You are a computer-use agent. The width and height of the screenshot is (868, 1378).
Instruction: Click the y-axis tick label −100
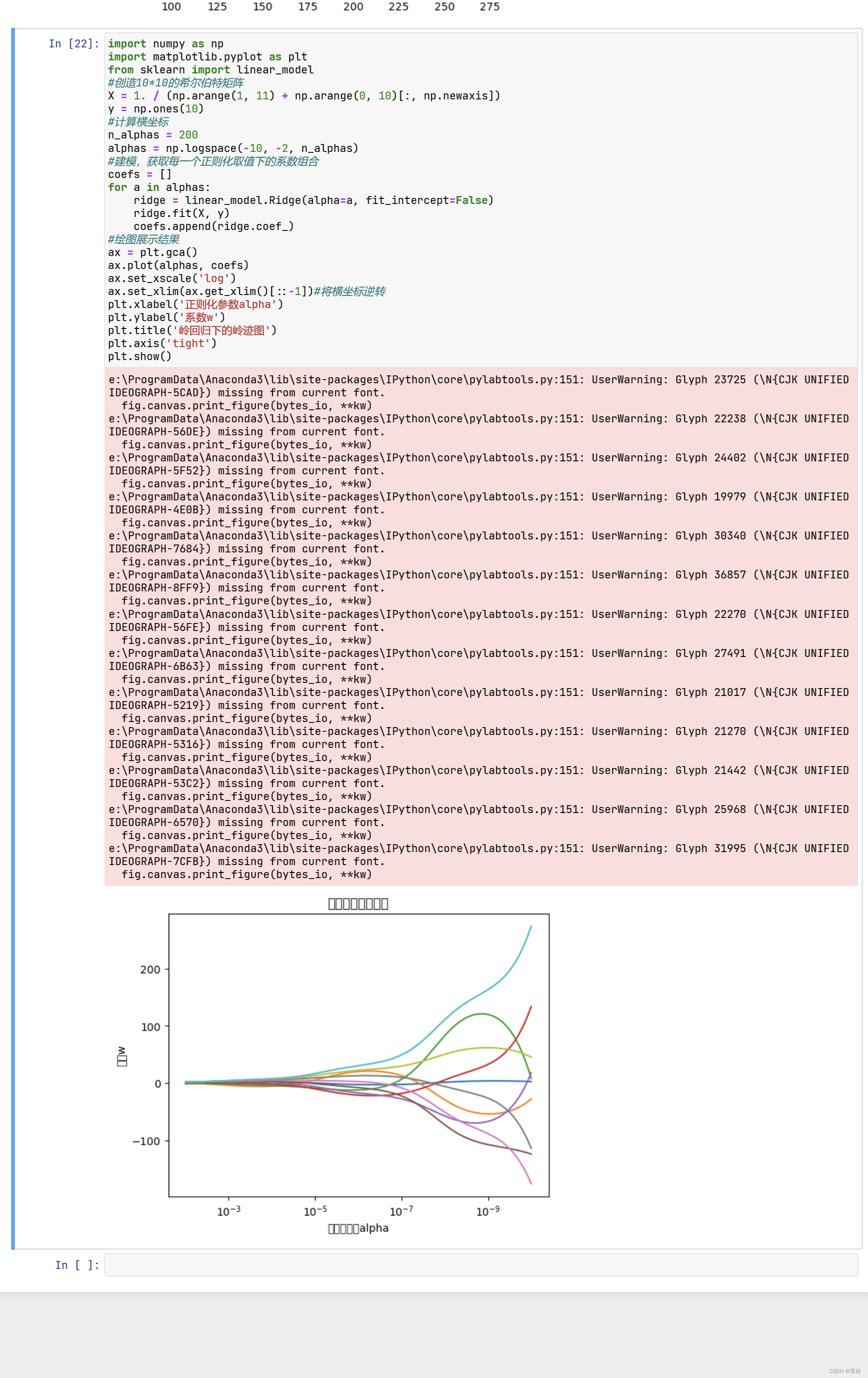[146, 1141]
